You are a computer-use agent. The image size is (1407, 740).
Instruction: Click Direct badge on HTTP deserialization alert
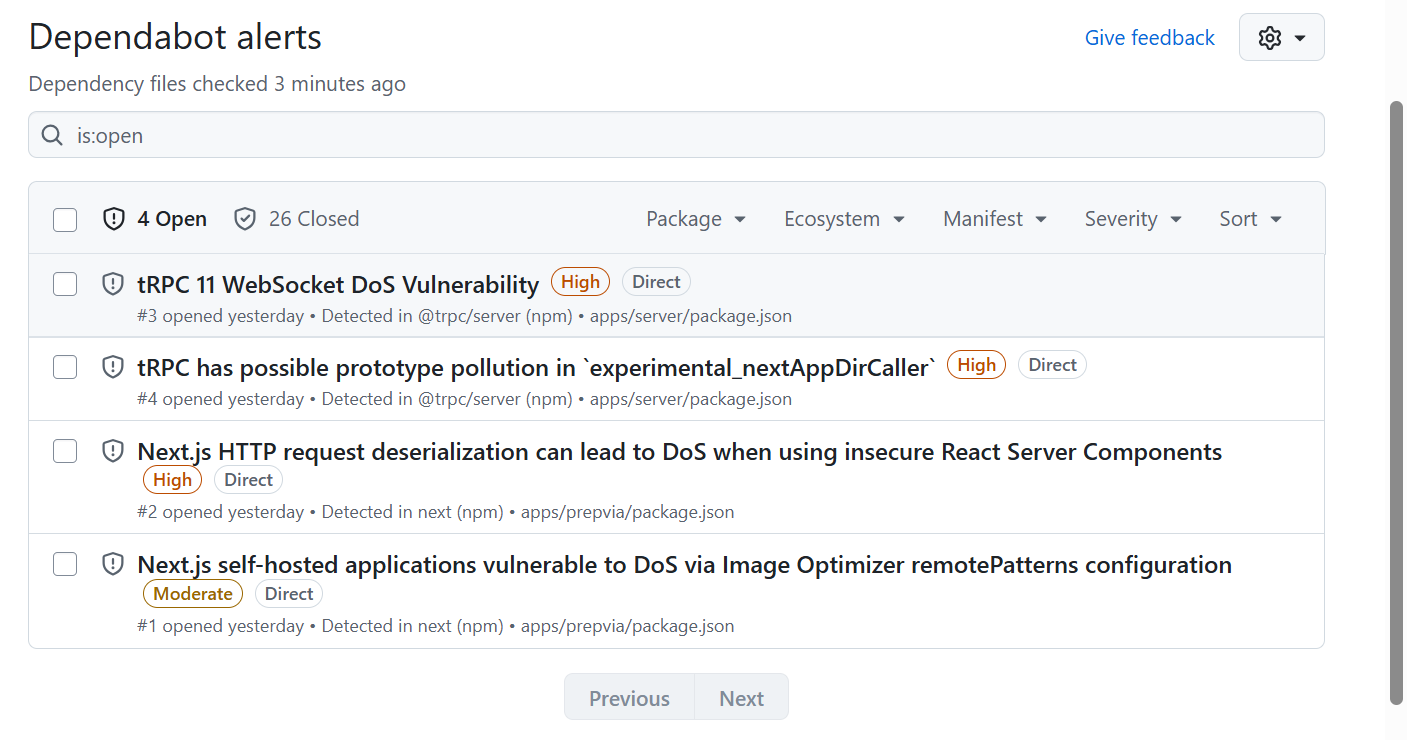point(248,480)
